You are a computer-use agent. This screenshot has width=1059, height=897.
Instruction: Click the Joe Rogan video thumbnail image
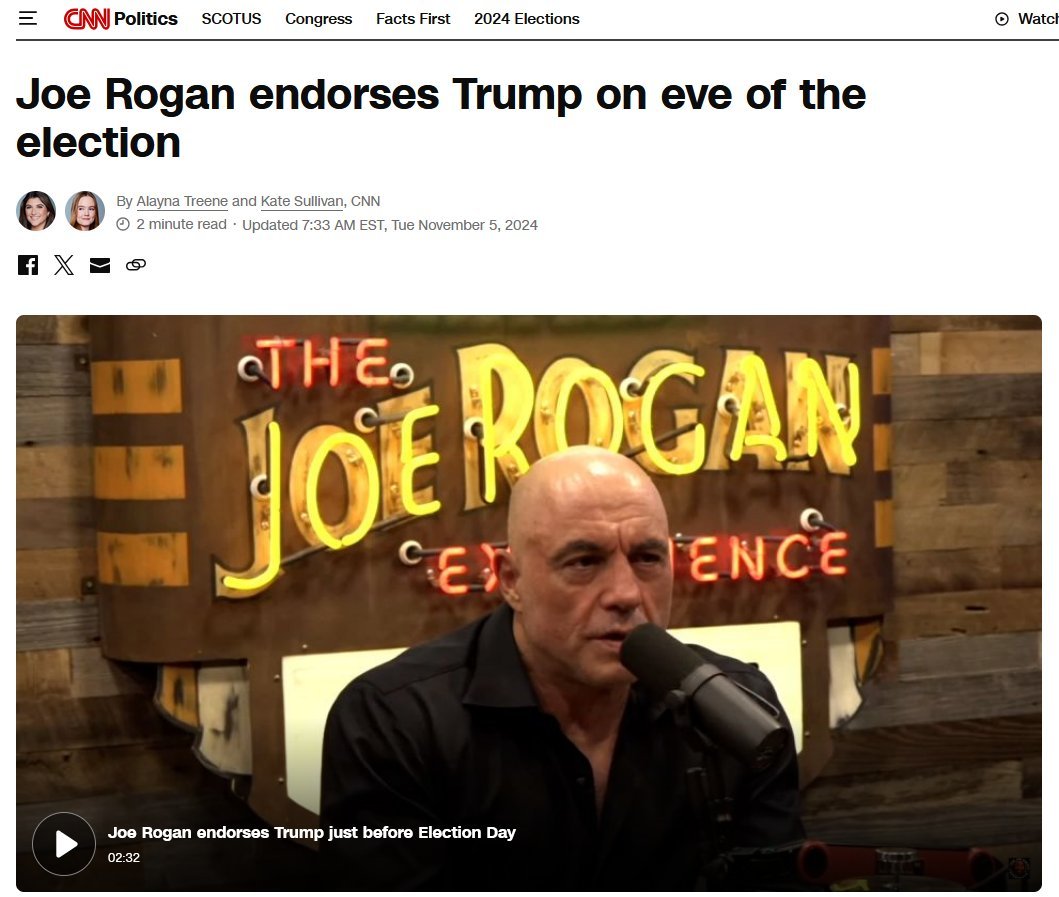click(529, 603)
